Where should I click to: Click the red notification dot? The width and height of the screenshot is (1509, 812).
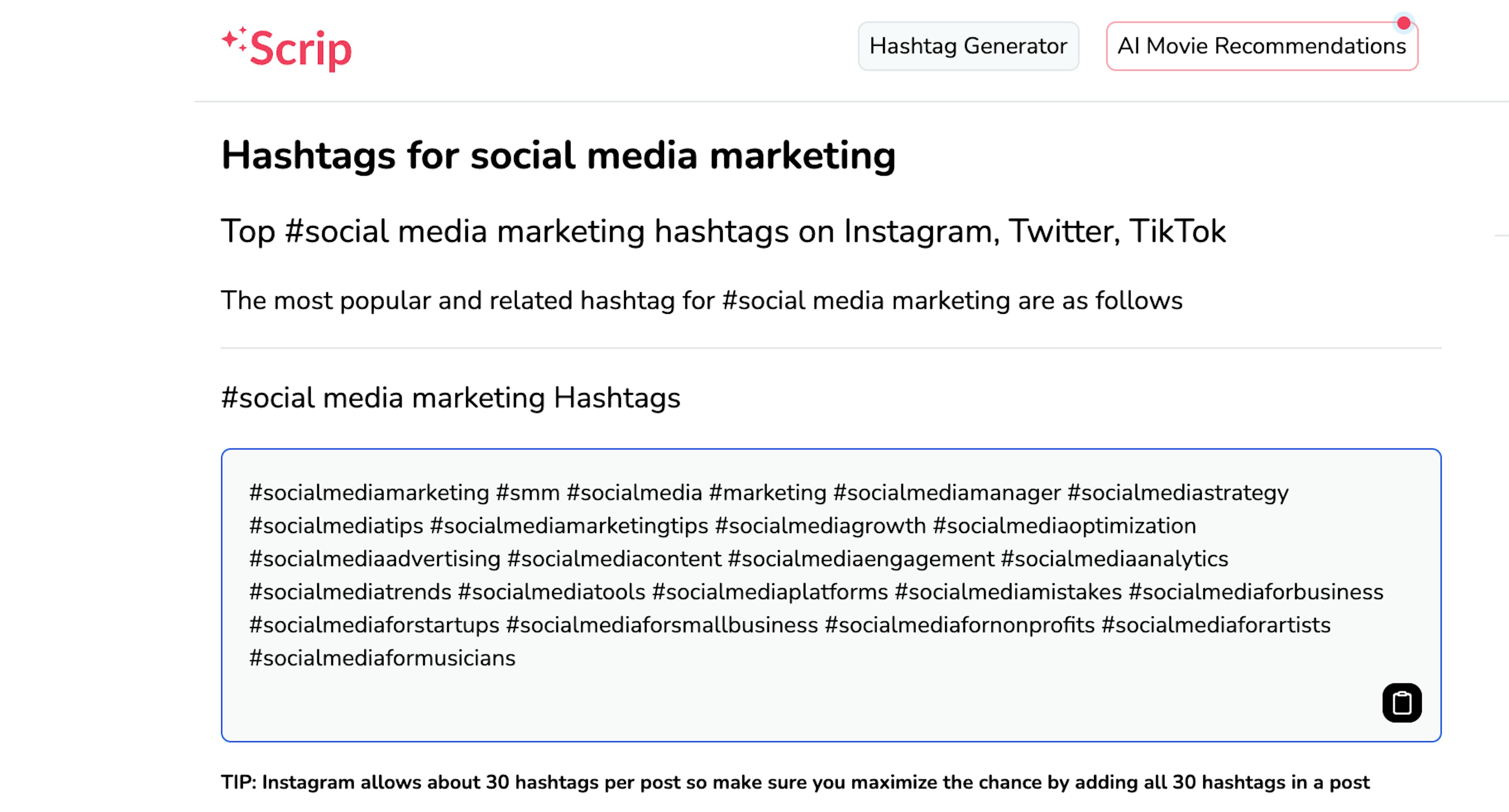(1404, 23)
